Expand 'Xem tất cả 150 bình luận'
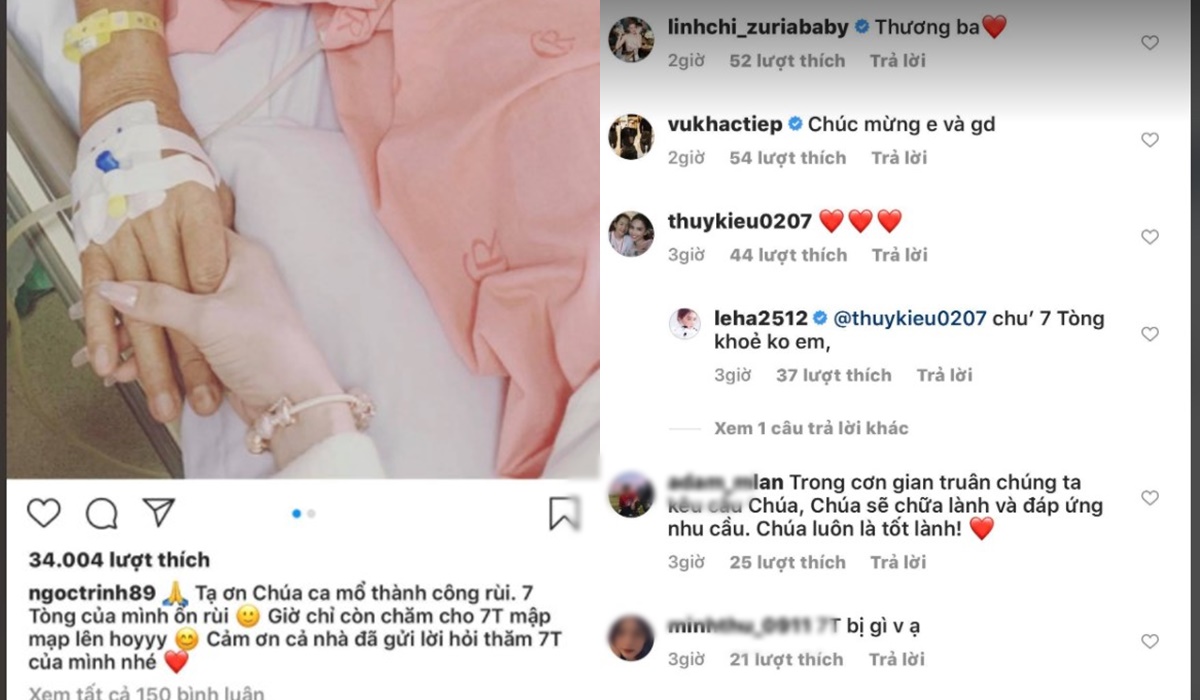 pyautogui.click(x=146, y=692)
